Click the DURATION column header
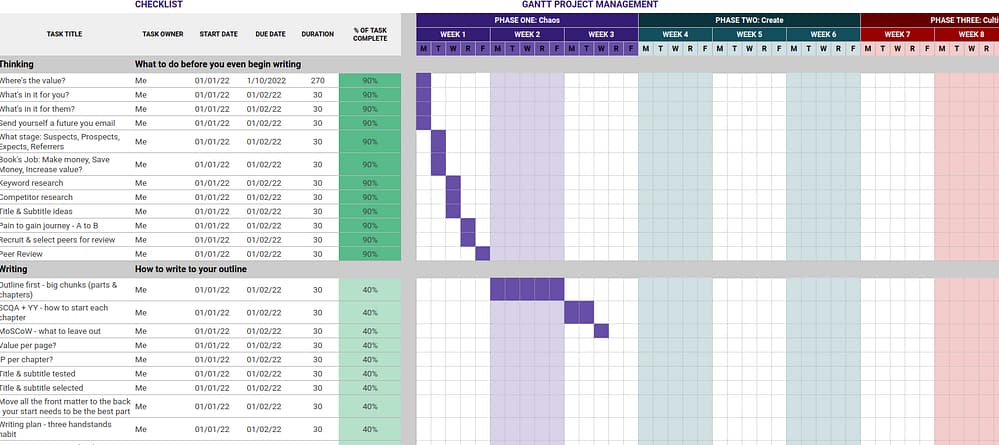This screenshot has width=999, height=445. [x=317, y=34]
